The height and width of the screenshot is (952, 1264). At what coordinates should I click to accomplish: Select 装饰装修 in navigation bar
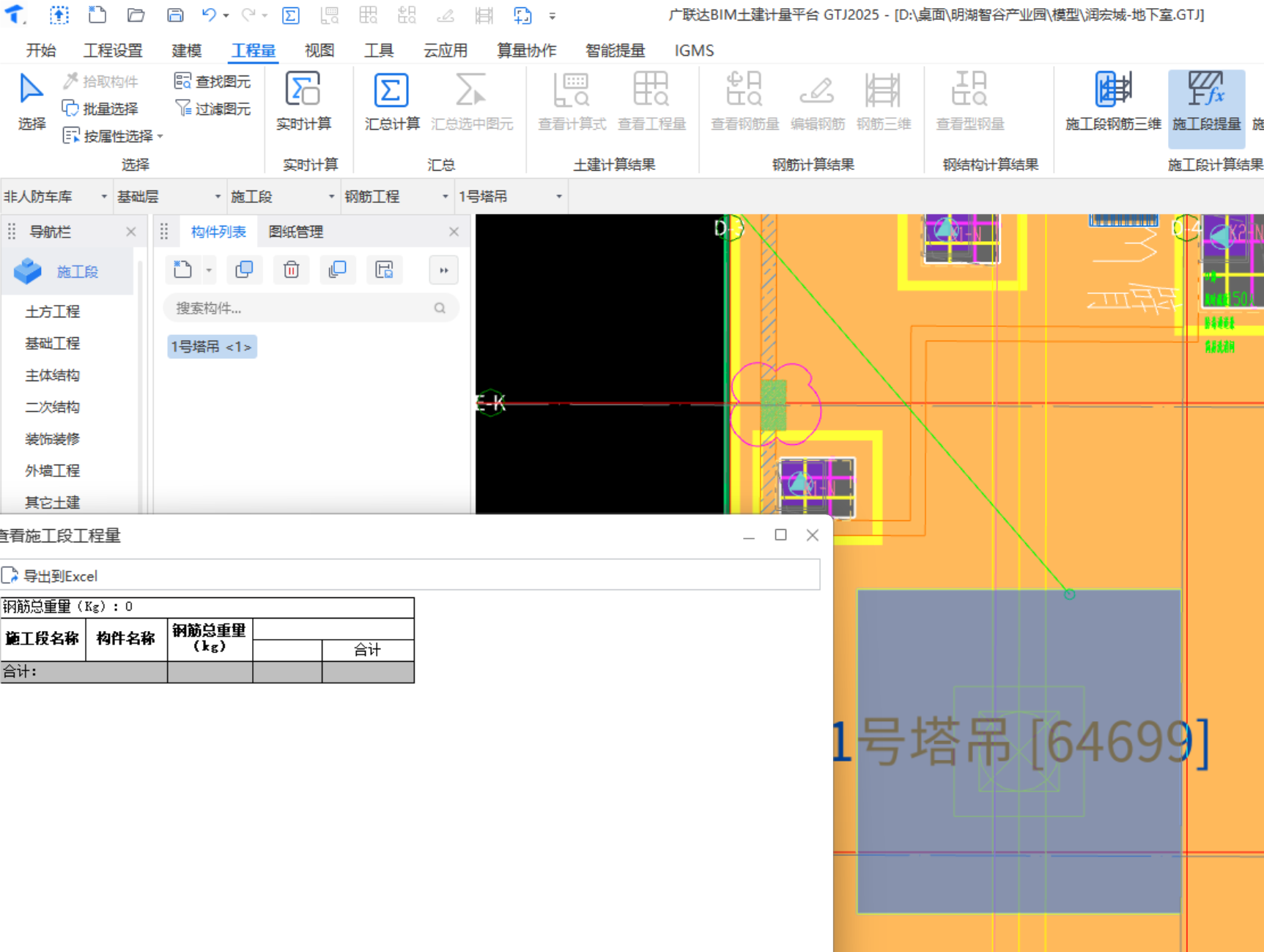pyautogui.click(x=53, y=439)
